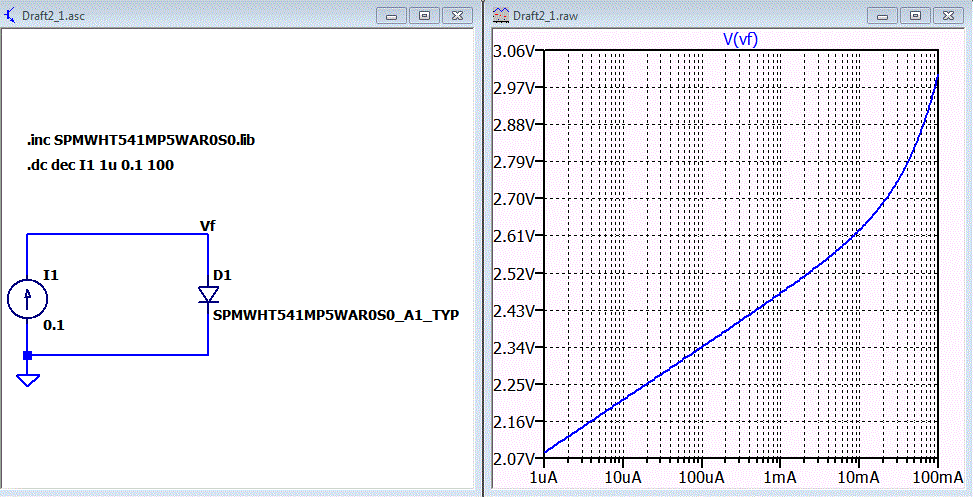This screenshot has height=497, width=973.
Task: Click the .inc SPMWHT541MP5WAR0S0.lib directive
Action: 141,141
